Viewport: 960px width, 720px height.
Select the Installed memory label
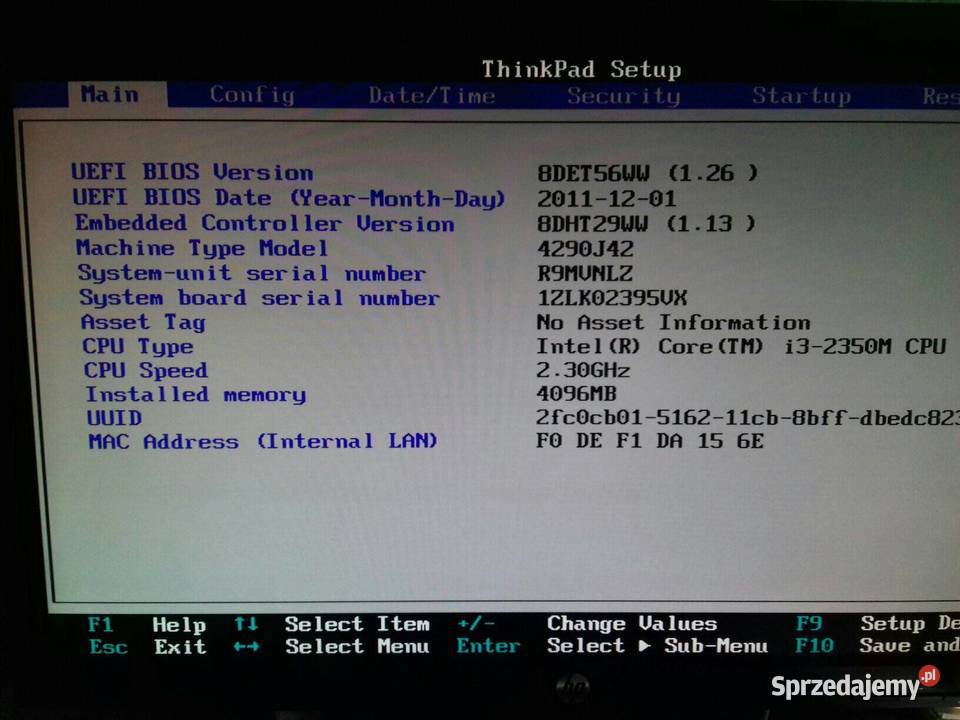click(196, 395)
